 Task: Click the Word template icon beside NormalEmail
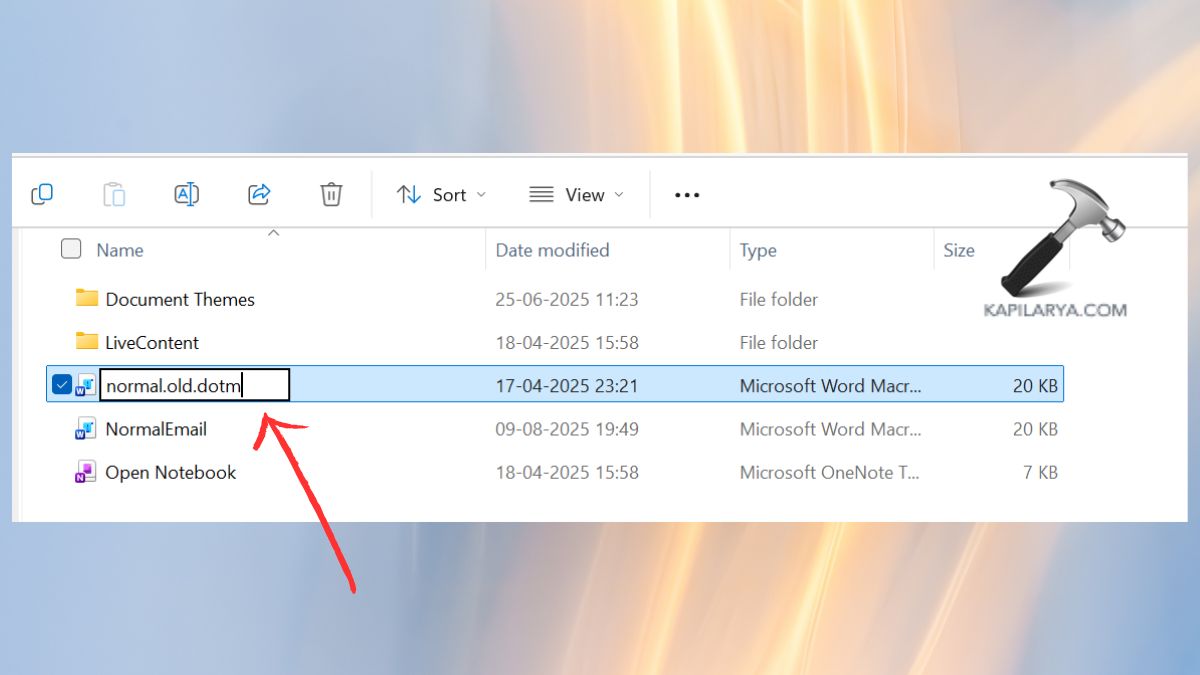tap(85, 428)
